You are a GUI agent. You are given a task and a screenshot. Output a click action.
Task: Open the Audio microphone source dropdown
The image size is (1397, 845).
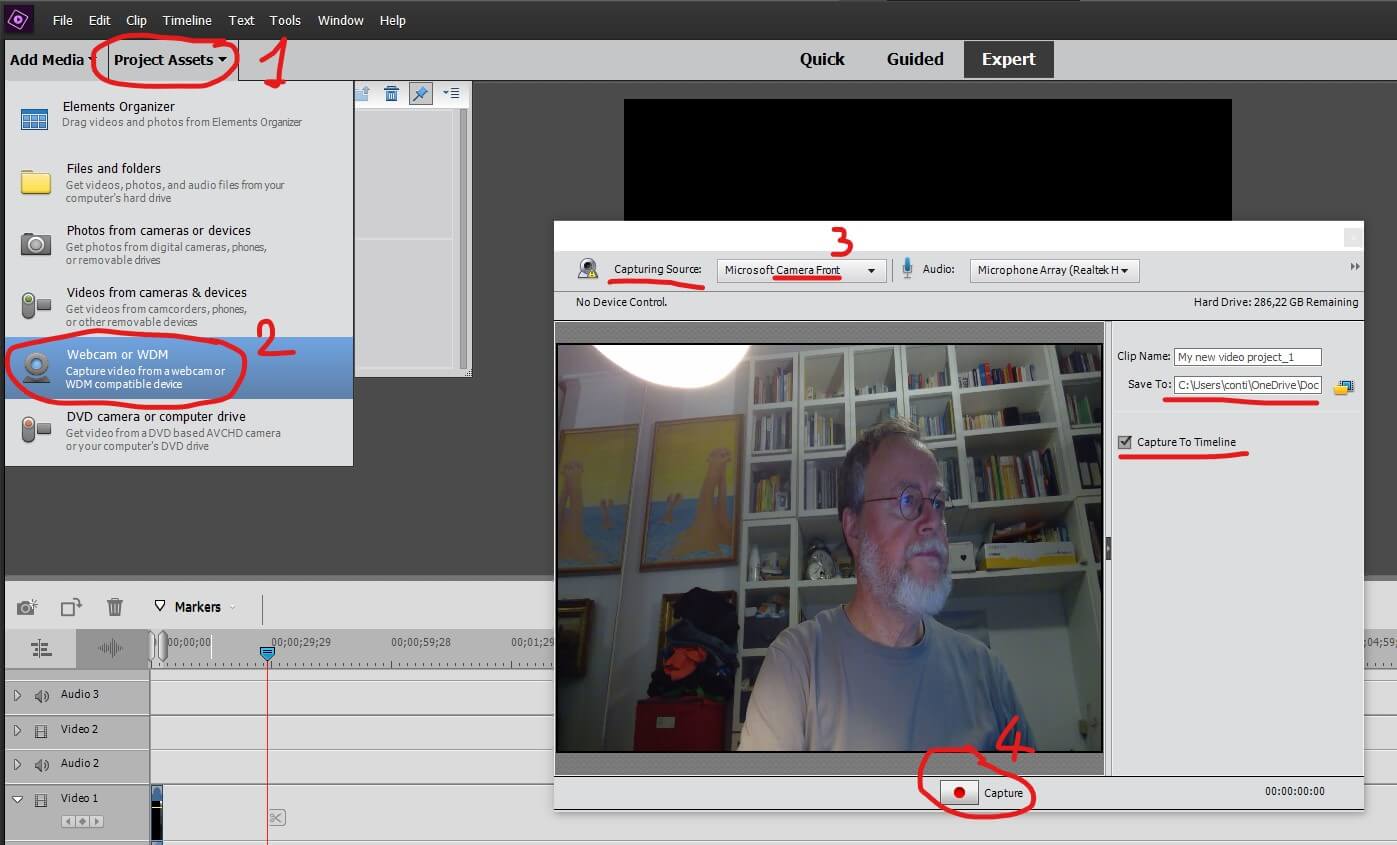1053,270
